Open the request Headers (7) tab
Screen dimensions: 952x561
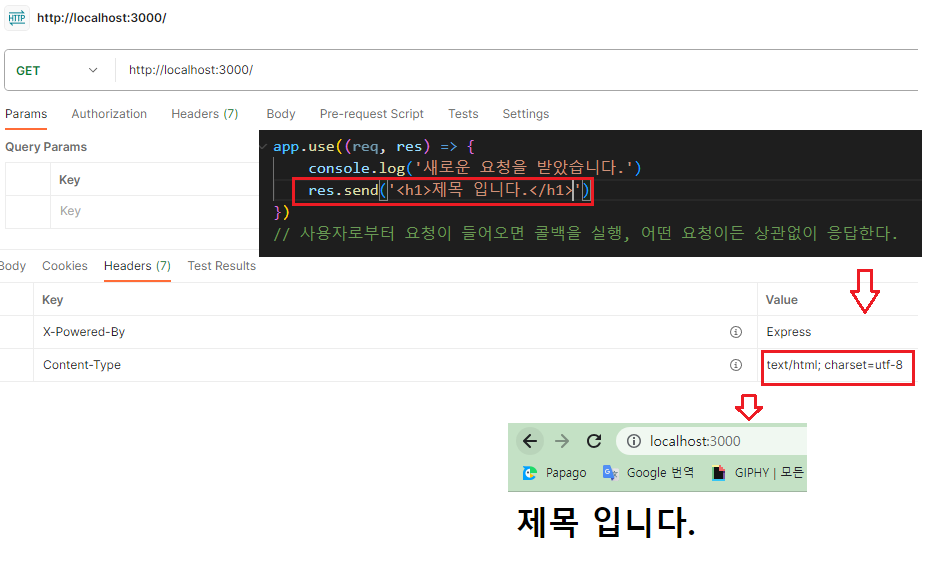[x=205, y=114]
